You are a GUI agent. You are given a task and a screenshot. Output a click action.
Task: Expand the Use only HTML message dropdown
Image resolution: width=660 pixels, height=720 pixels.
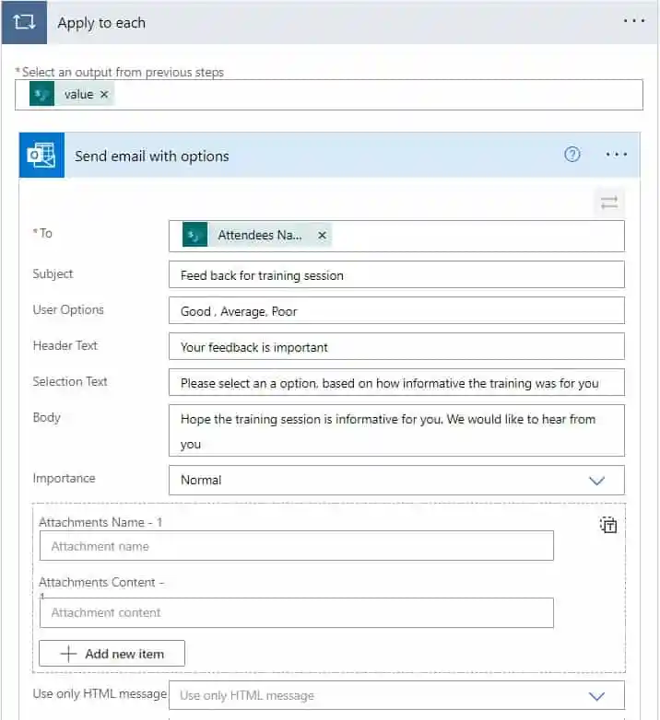click(x=597, y=696)
